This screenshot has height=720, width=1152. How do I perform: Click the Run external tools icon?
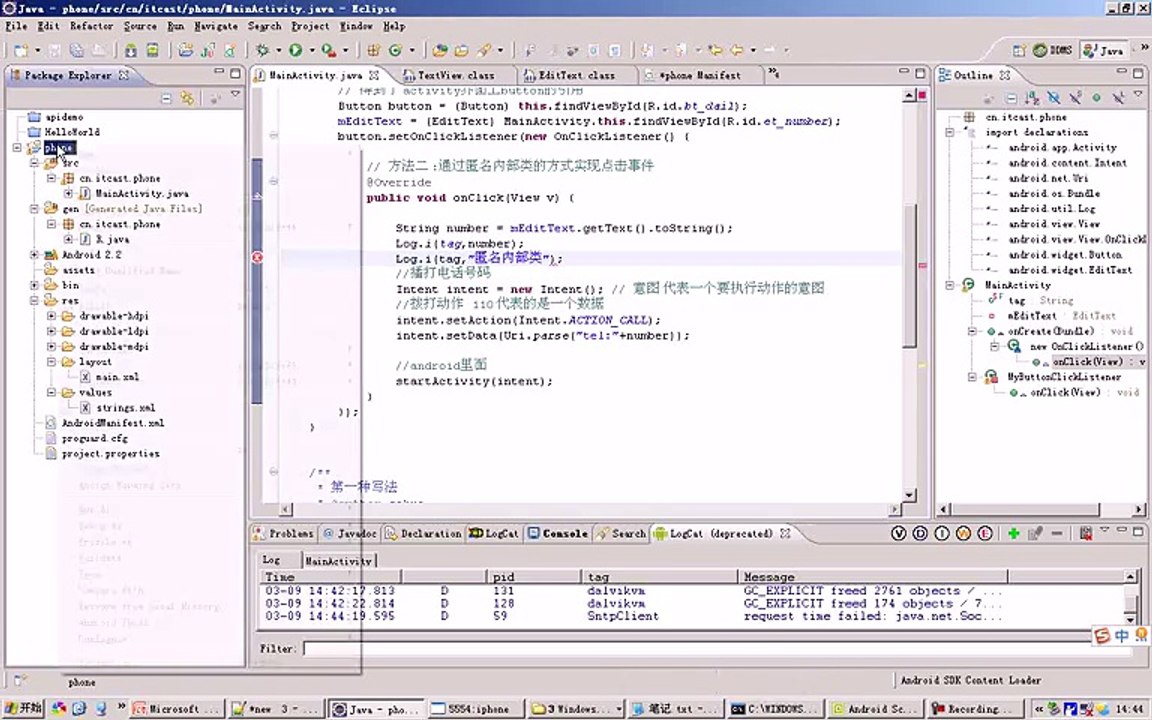[328, 50]
